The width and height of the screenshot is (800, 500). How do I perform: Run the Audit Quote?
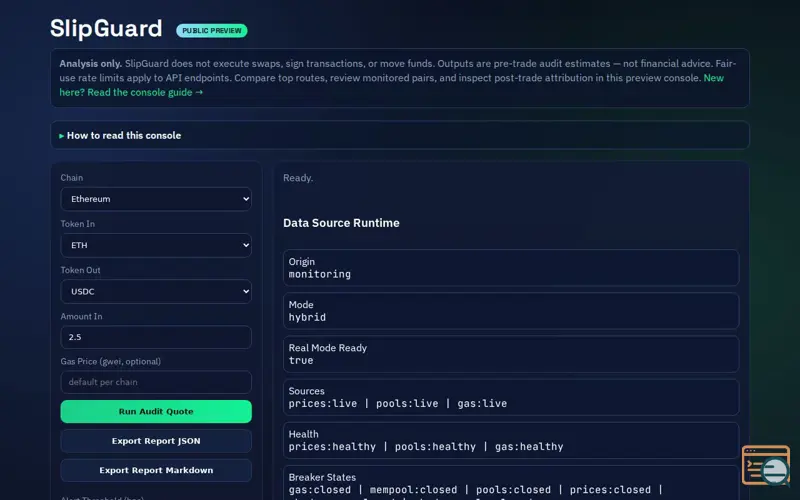156,411
